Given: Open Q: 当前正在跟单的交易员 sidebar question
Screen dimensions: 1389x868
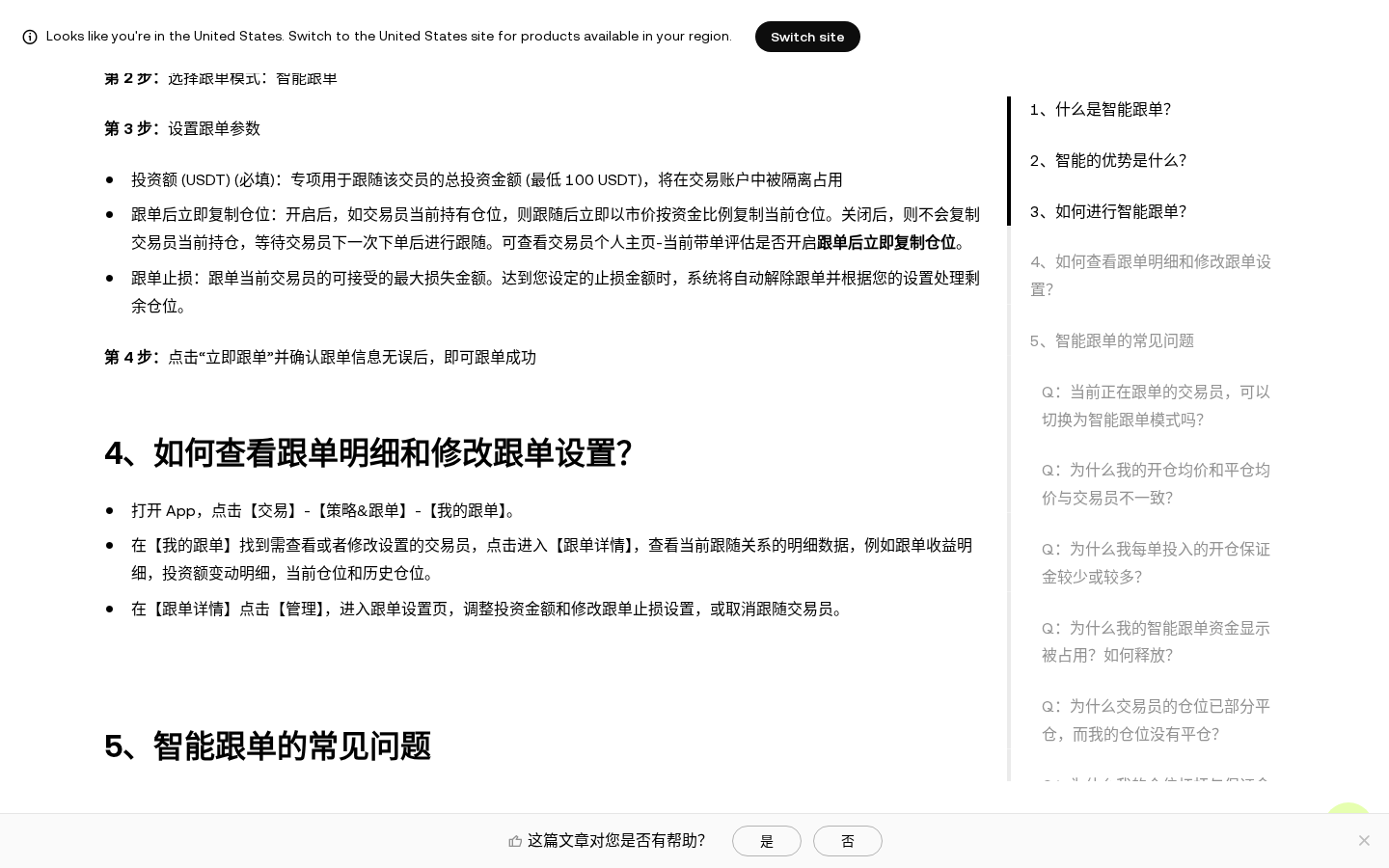Looking at the screenshot, I should pyautogui.click(x=1156, y=405).
